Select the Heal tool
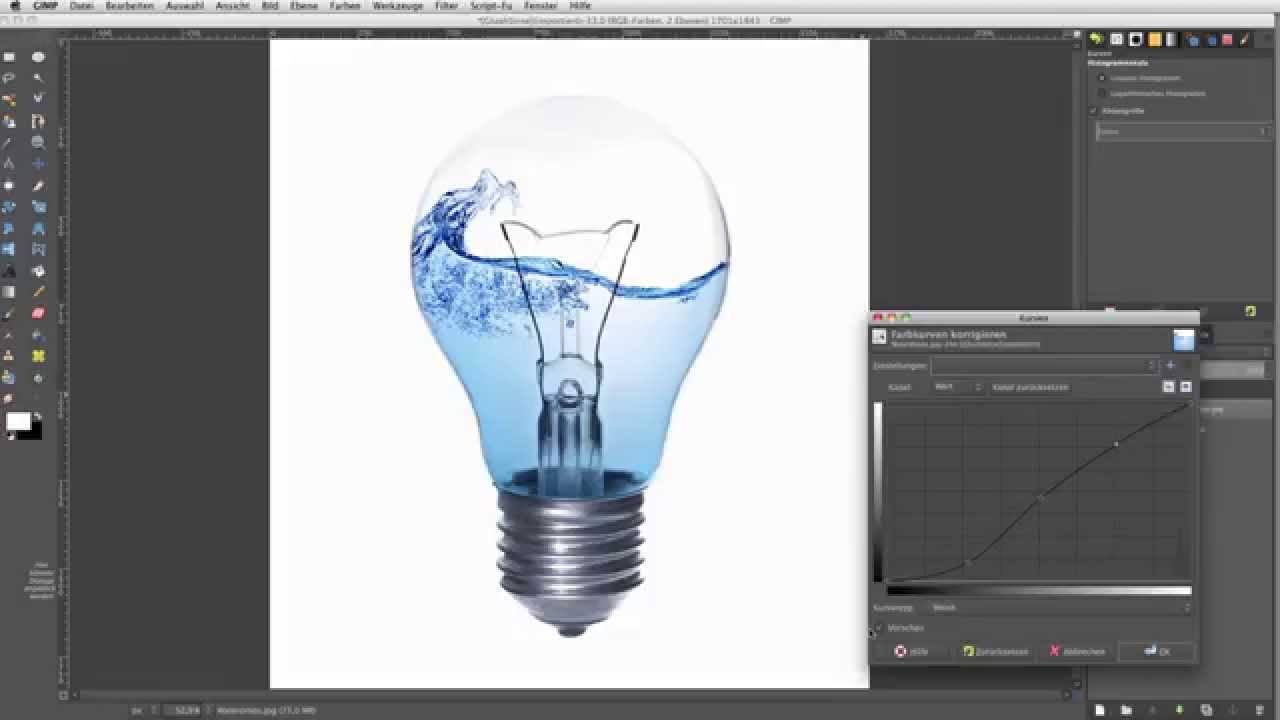Screen dimensions: 1280x720 (38, 356)
